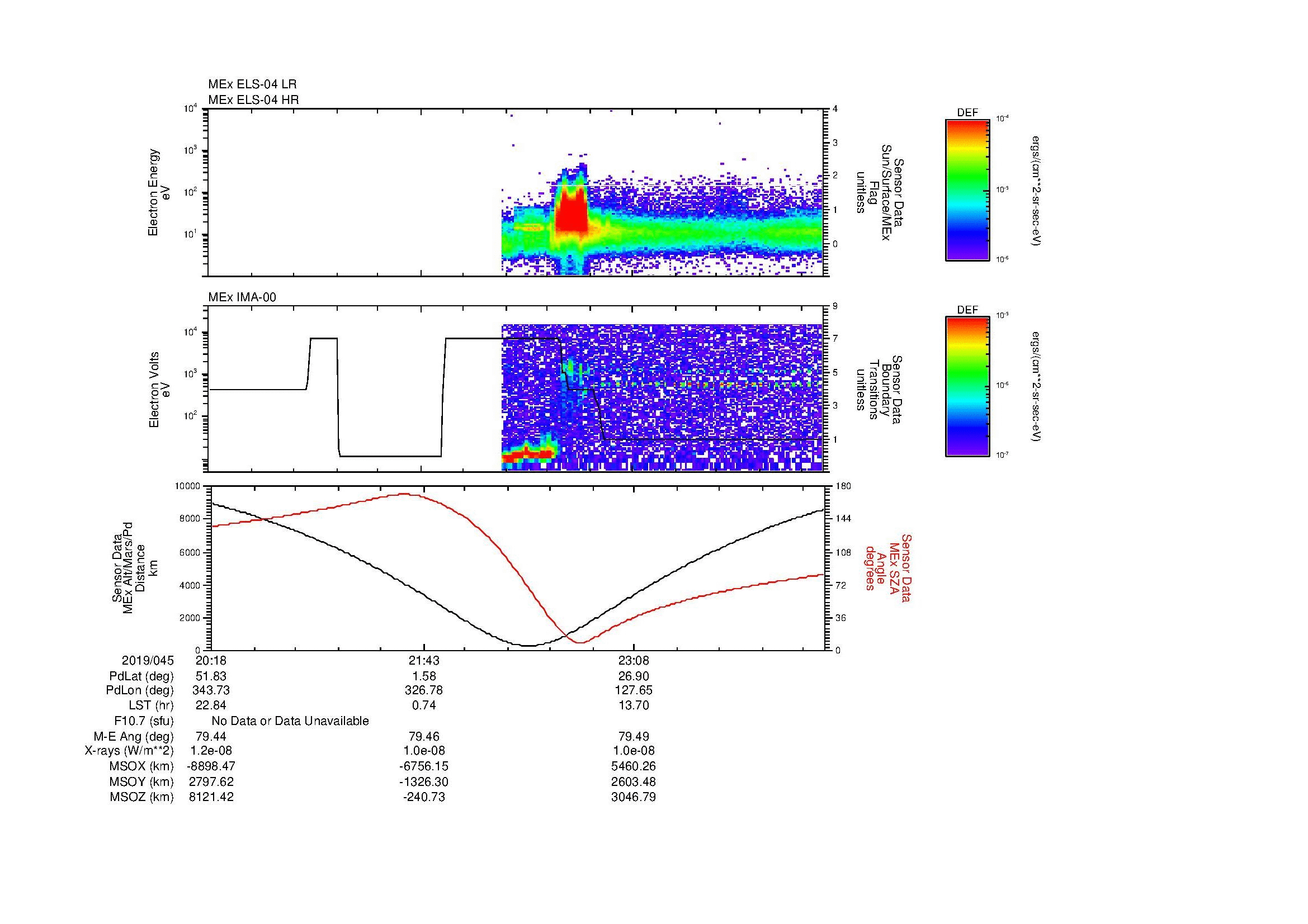The image size is (1308, 924).
Task: Click the PdLon value '343.73'
Action: click(211, 690)
